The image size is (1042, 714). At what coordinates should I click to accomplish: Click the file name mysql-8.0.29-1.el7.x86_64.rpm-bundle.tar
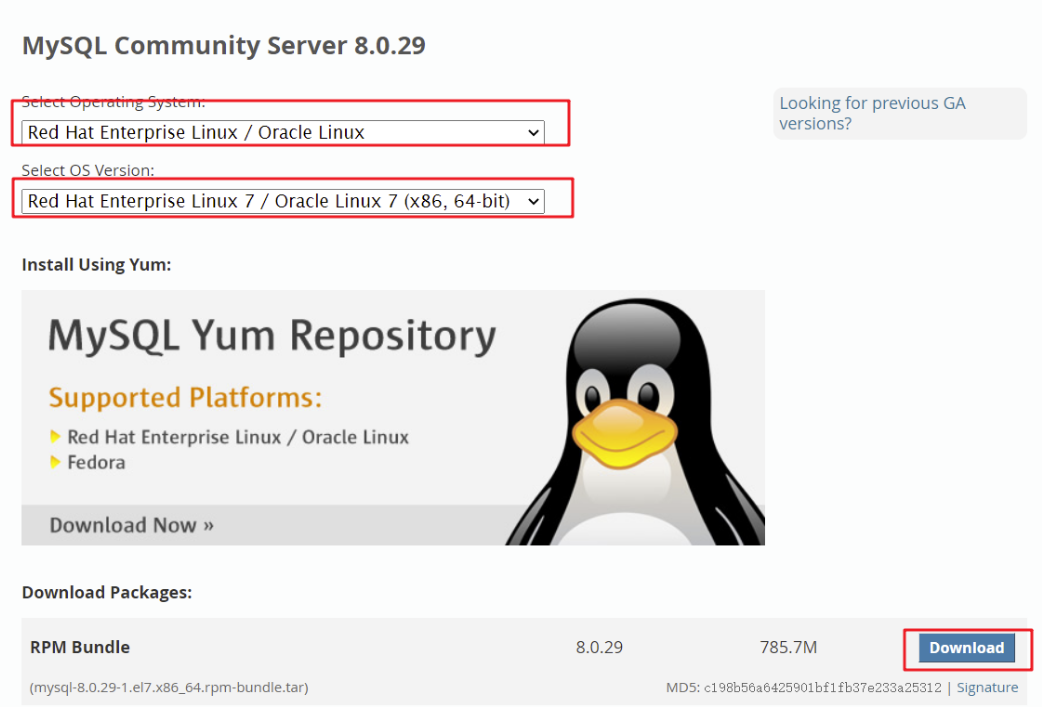click(x=169, y=687)
